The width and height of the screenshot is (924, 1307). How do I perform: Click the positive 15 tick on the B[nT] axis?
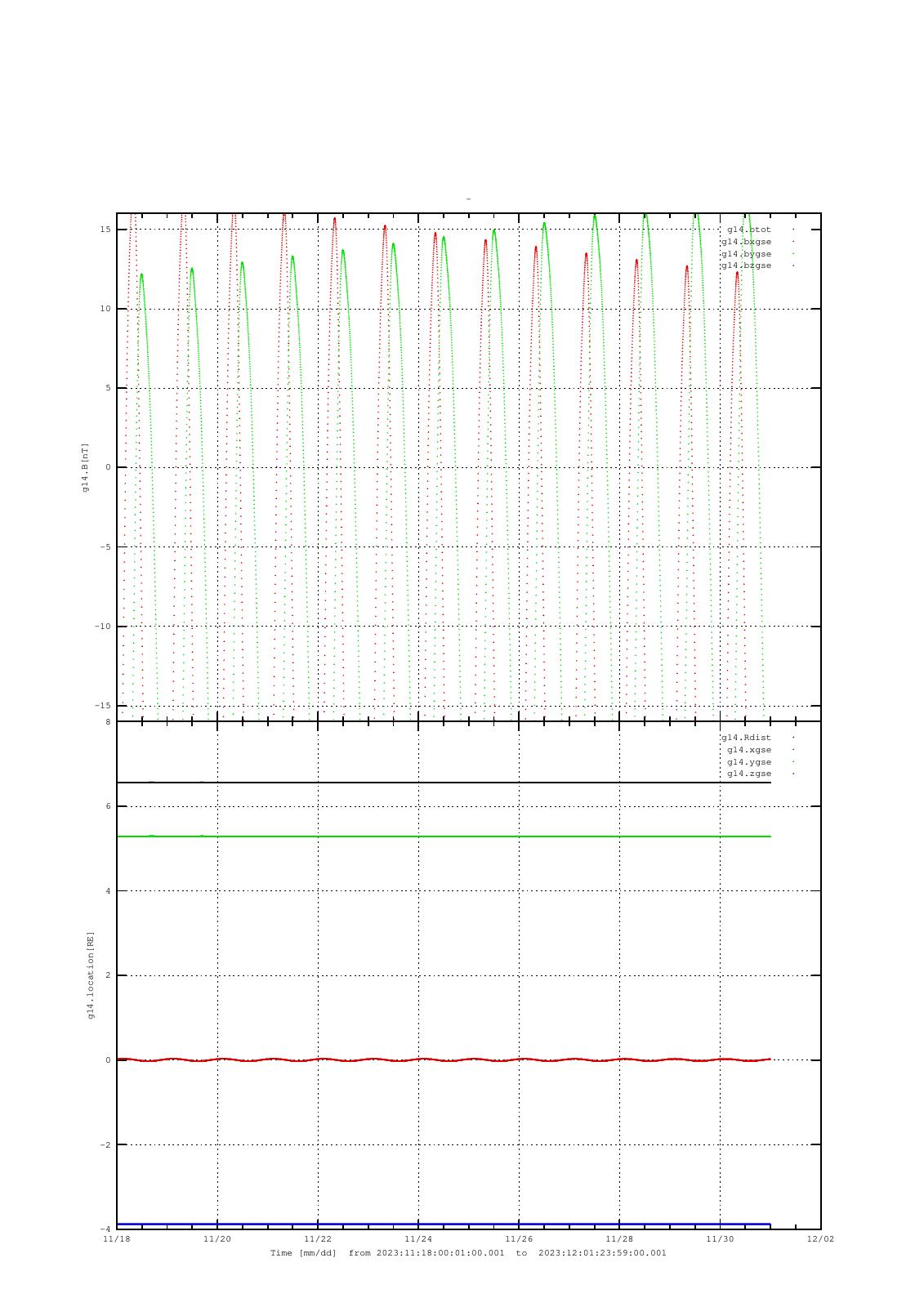coord(105,230)
